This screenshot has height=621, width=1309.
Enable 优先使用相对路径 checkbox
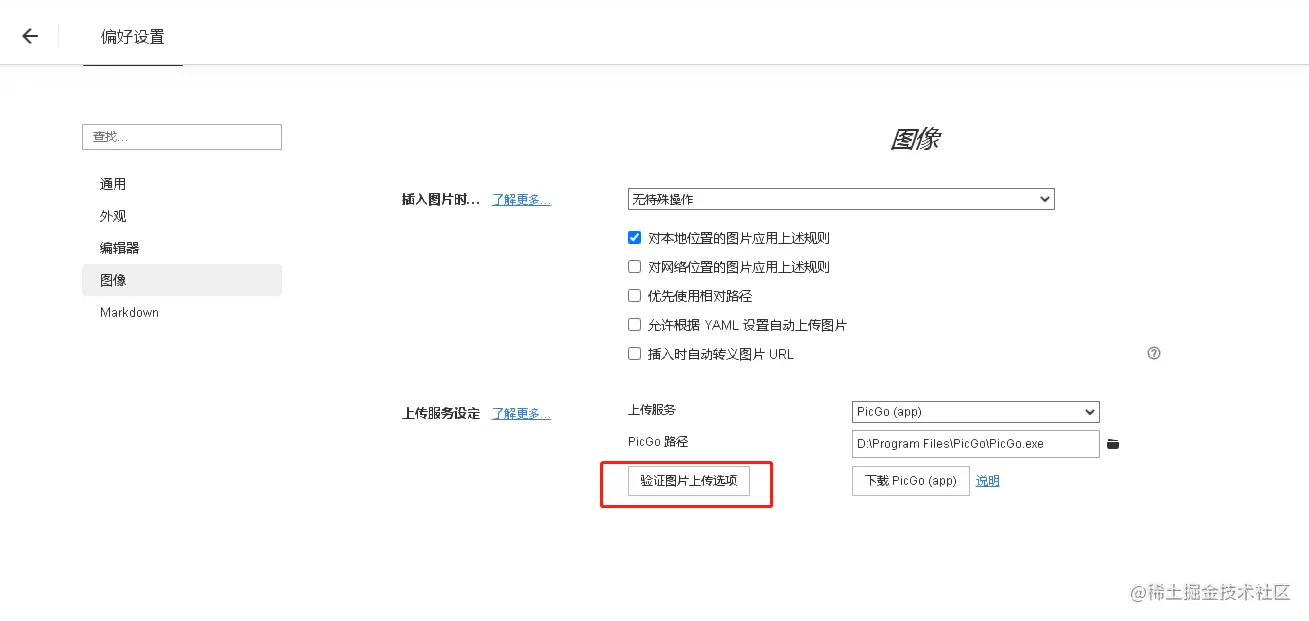(634, 296)
